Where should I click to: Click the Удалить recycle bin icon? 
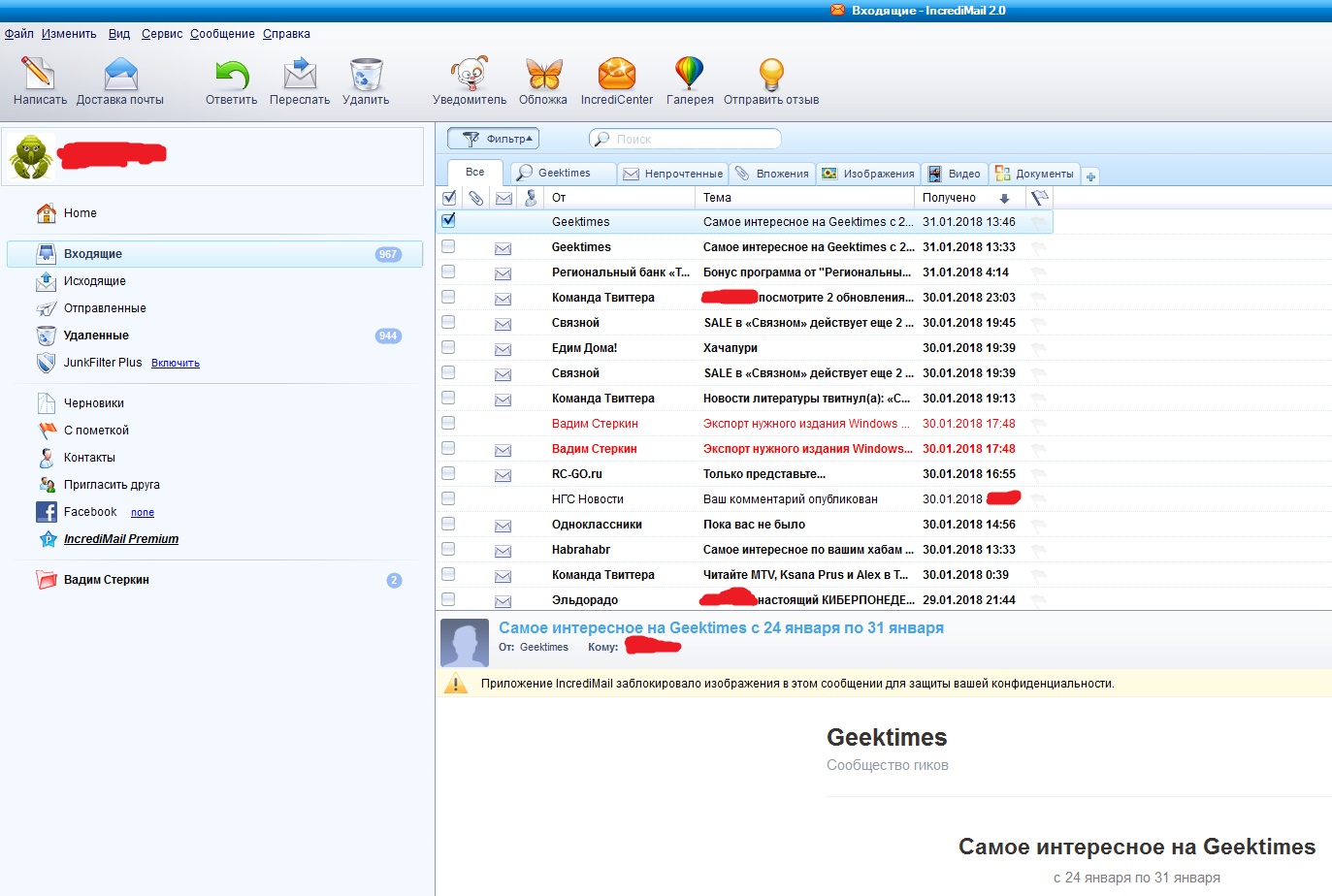[x=366, y=74]
